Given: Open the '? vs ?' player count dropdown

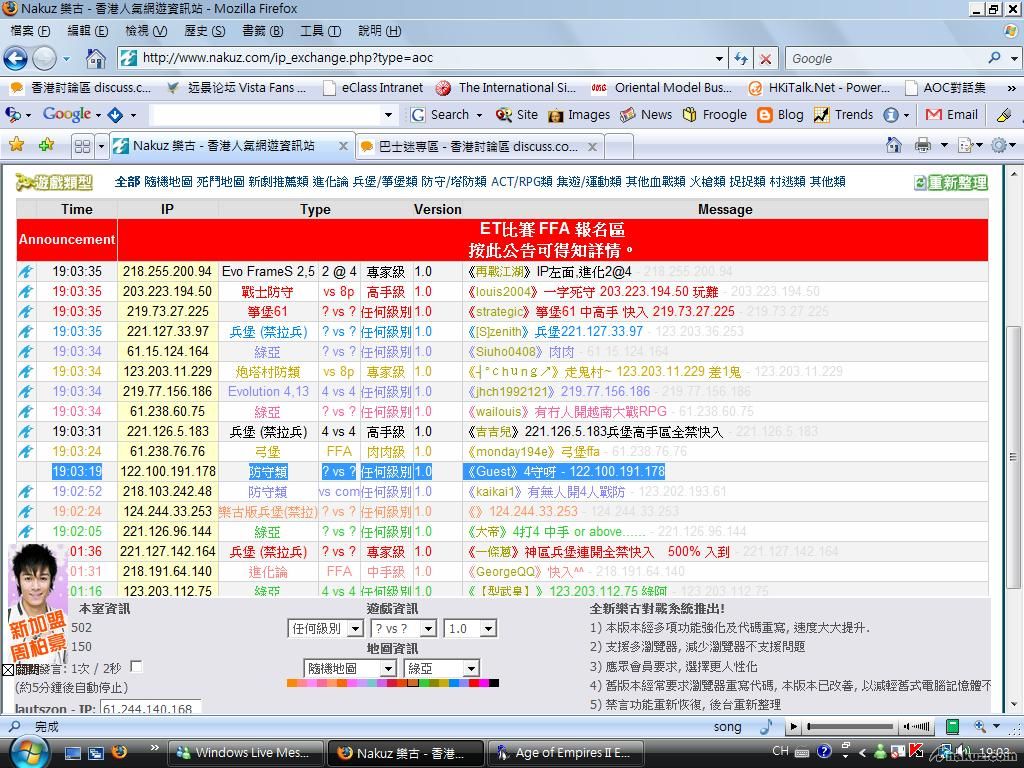Looking at the screenshot, I should tap(403, 629).
